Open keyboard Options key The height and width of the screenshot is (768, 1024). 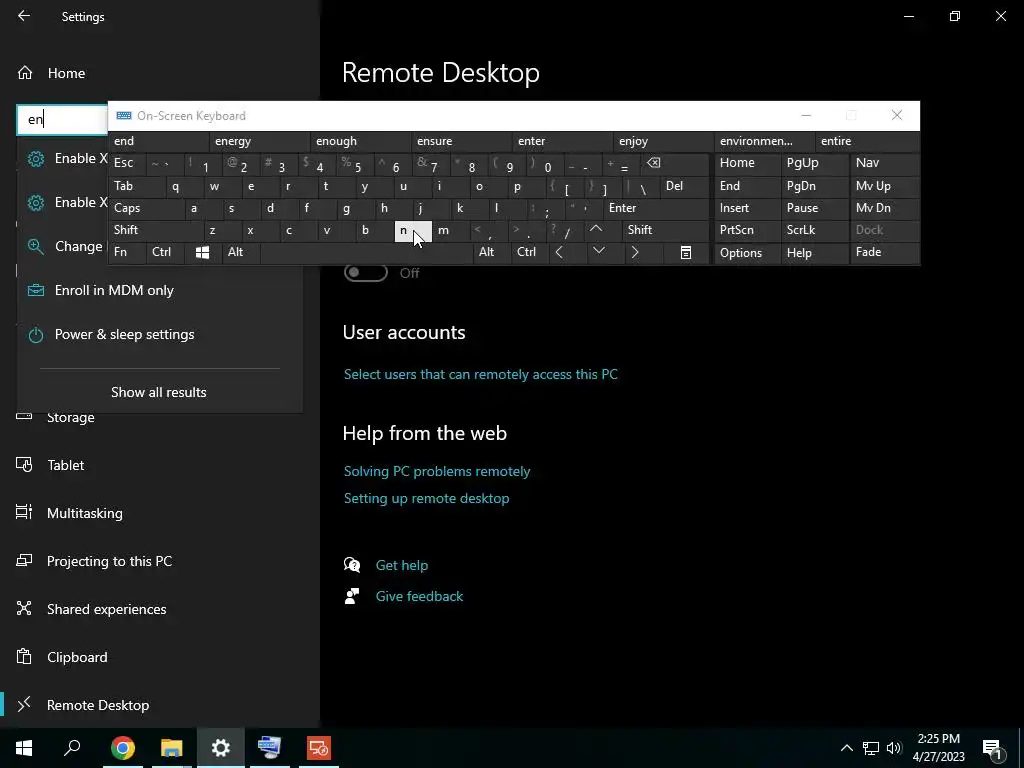tap(747, 253)
